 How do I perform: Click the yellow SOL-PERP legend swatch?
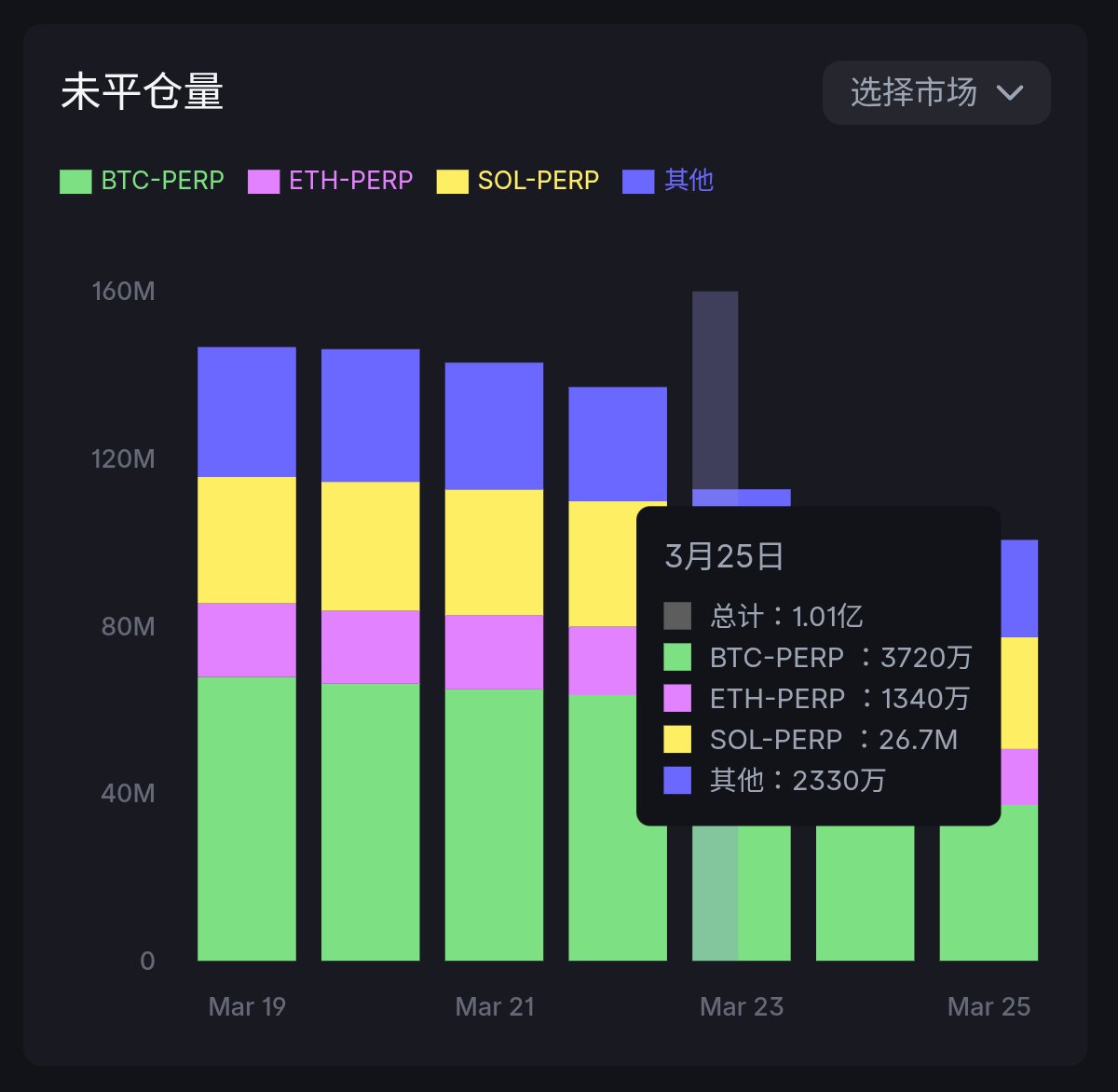(452, 181)
